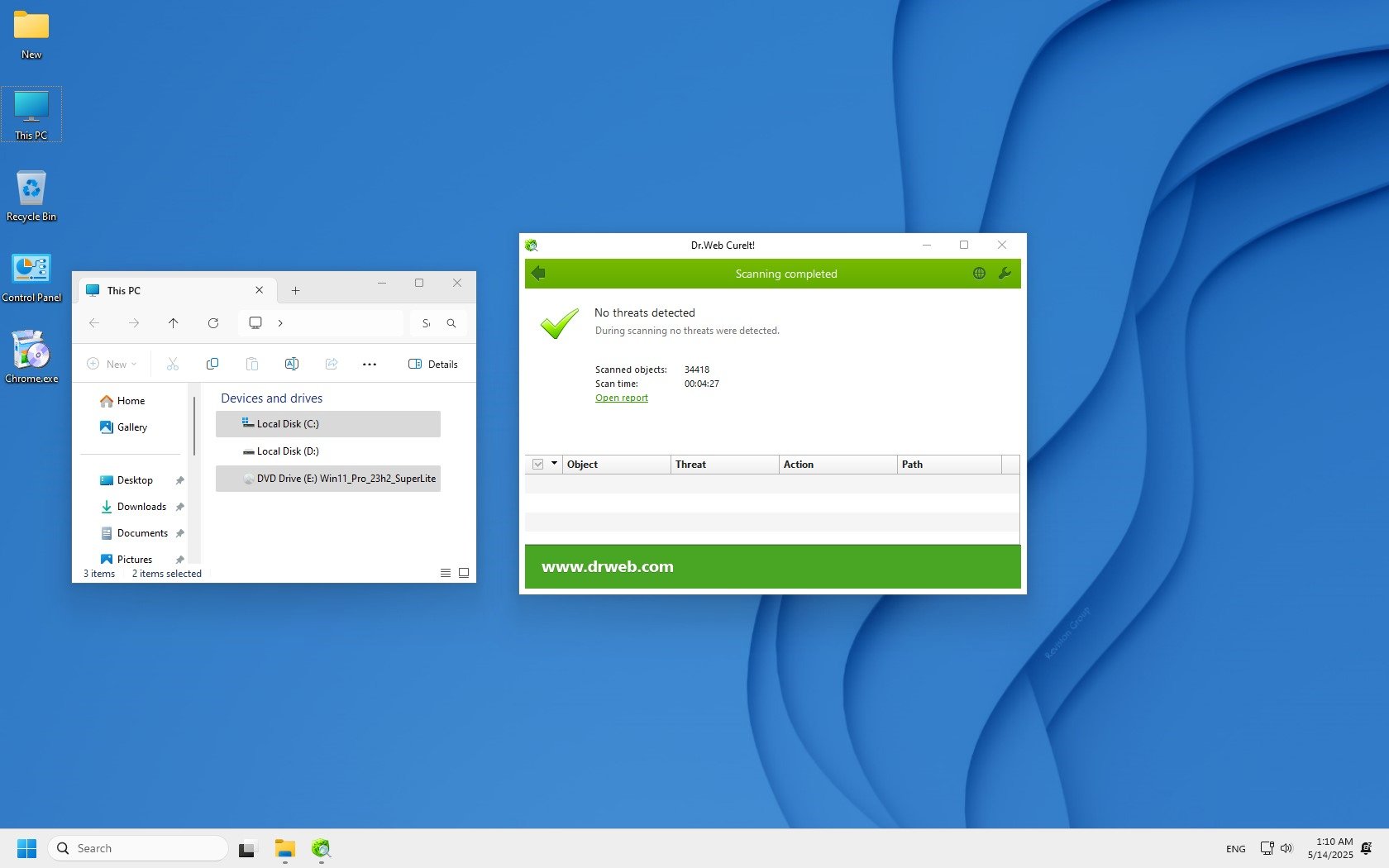Click the www.drweb.com banner

607,567
